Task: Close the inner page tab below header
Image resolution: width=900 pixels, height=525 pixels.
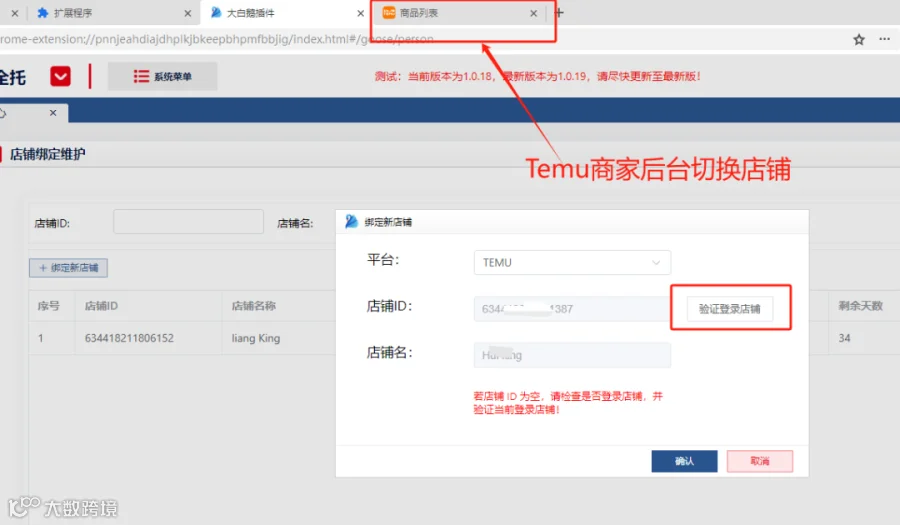Action: point(53,112)
